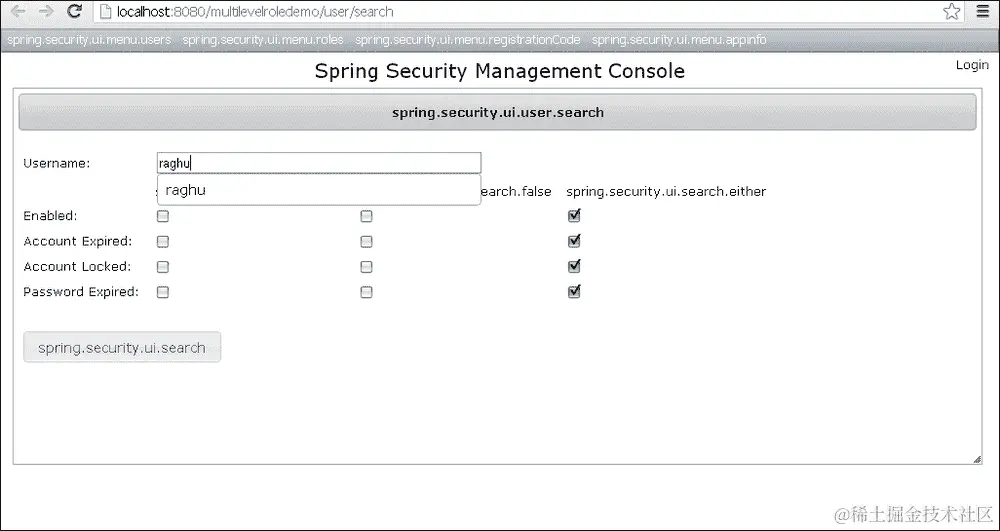Image resolution: width=1000 pixels, height=531 pixels.
Task: Click the Account Expired: label
Action: [77, 242]
